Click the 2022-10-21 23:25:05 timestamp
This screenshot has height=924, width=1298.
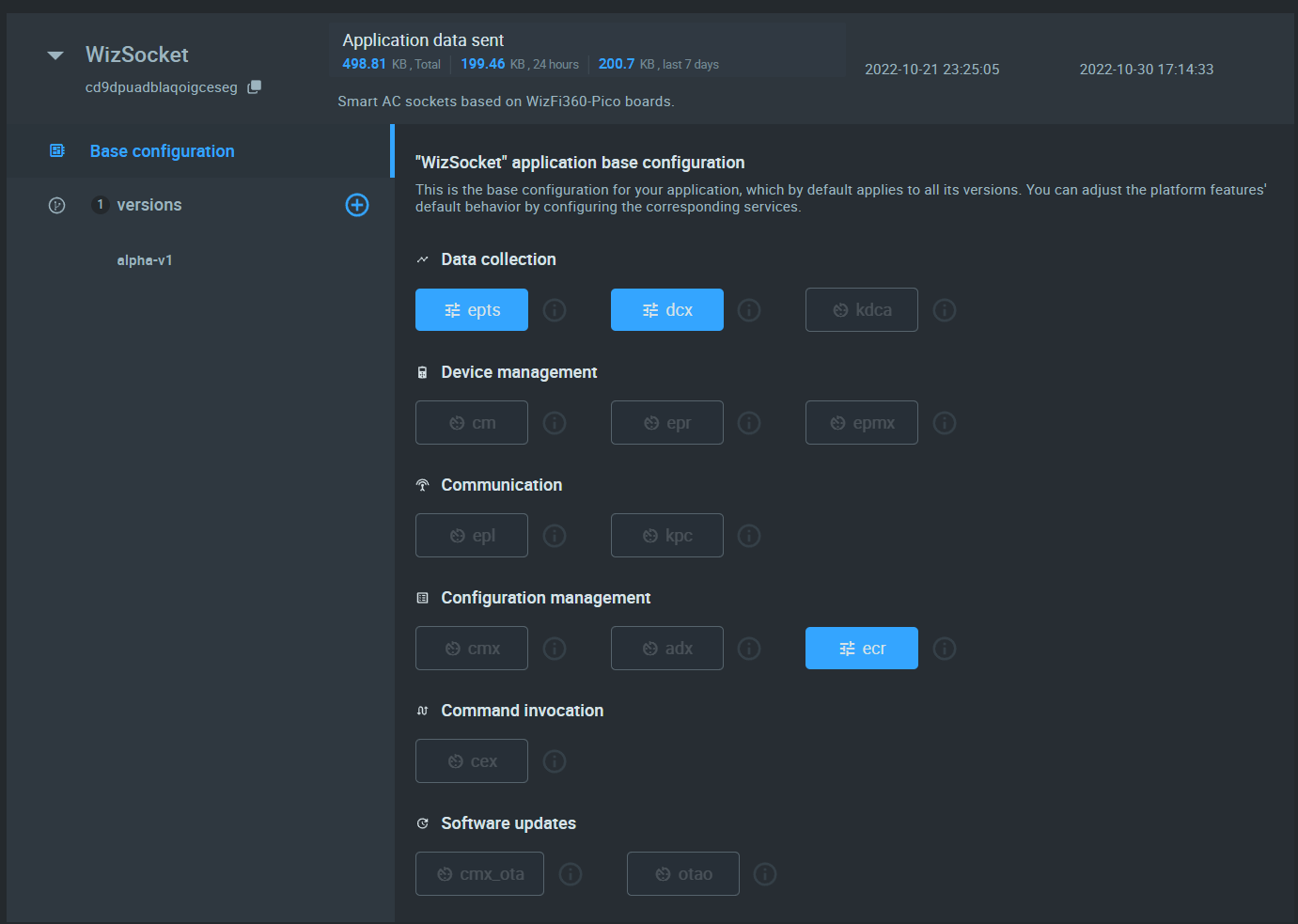pos(932,70)
